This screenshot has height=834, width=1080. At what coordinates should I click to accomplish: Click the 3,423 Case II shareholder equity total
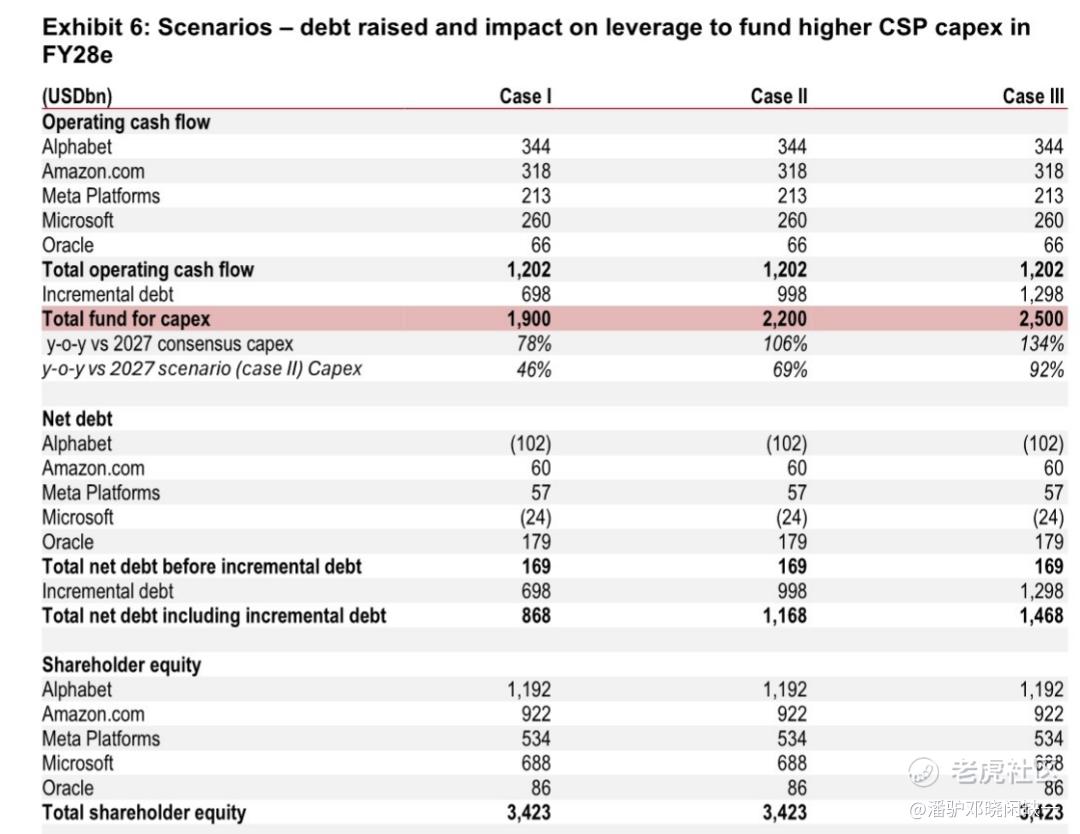[785, 813]
